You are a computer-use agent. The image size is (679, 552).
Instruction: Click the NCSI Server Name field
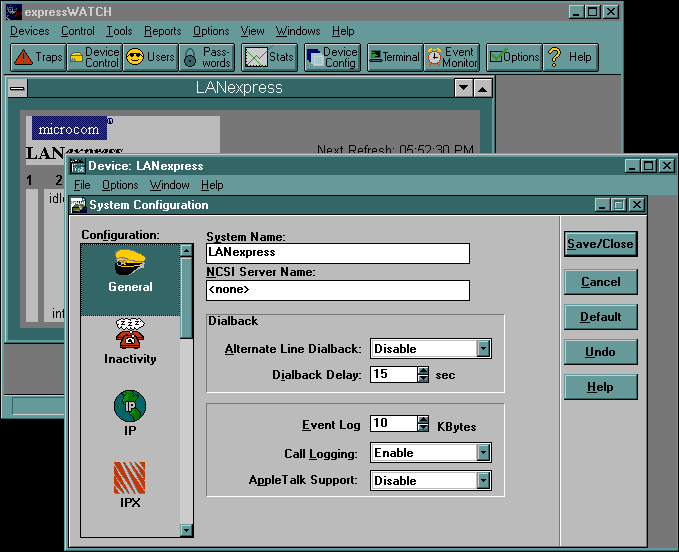click(x=338, y=290)
